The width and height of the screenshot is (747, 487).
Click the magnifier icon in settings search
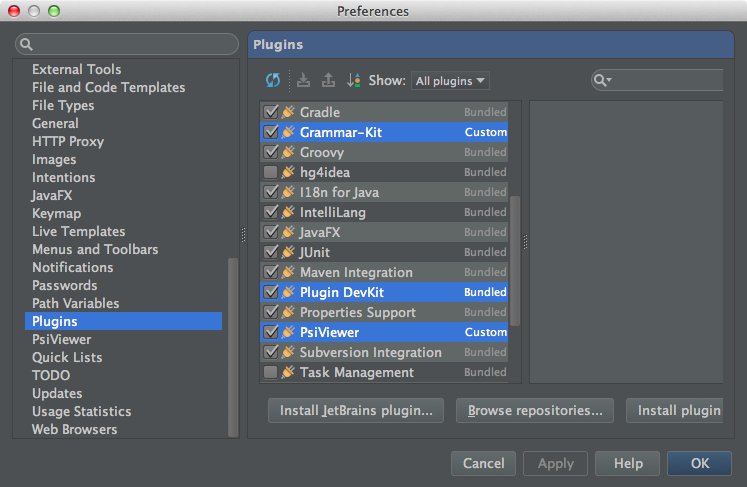pyautogui.click(x=26, y=45)
